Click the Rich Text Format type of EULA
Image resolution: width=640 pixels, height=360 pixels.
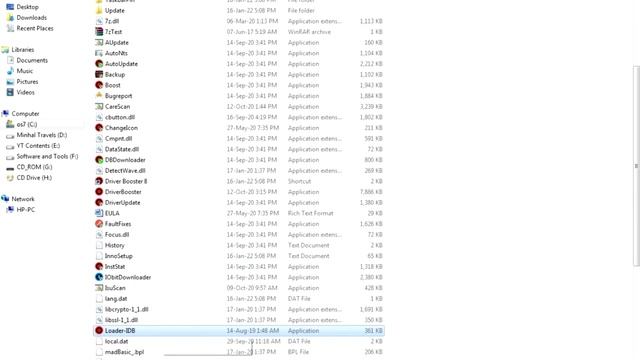[311, 213]
